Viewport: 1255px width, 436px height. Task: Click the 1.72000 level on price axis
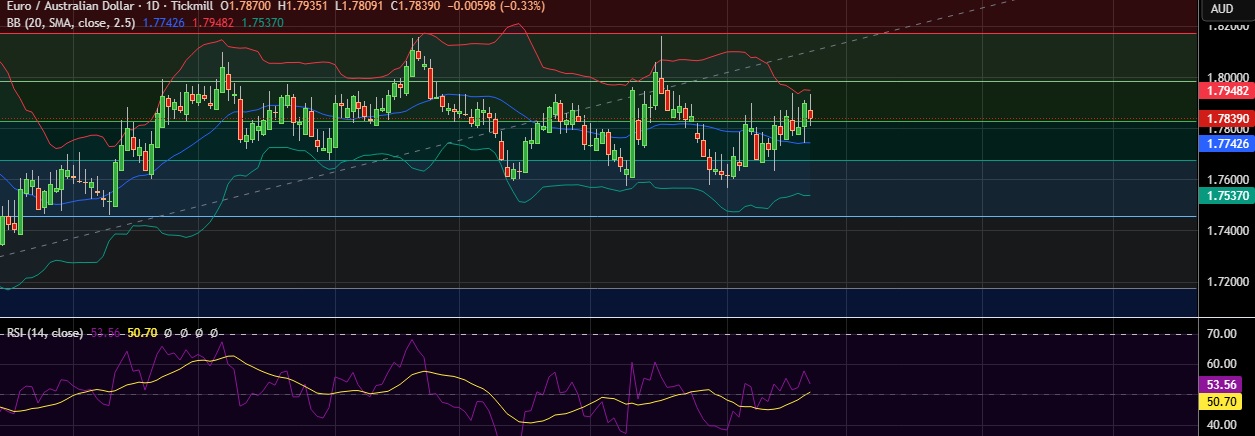pyautogui.click(x=1225, y=282)
